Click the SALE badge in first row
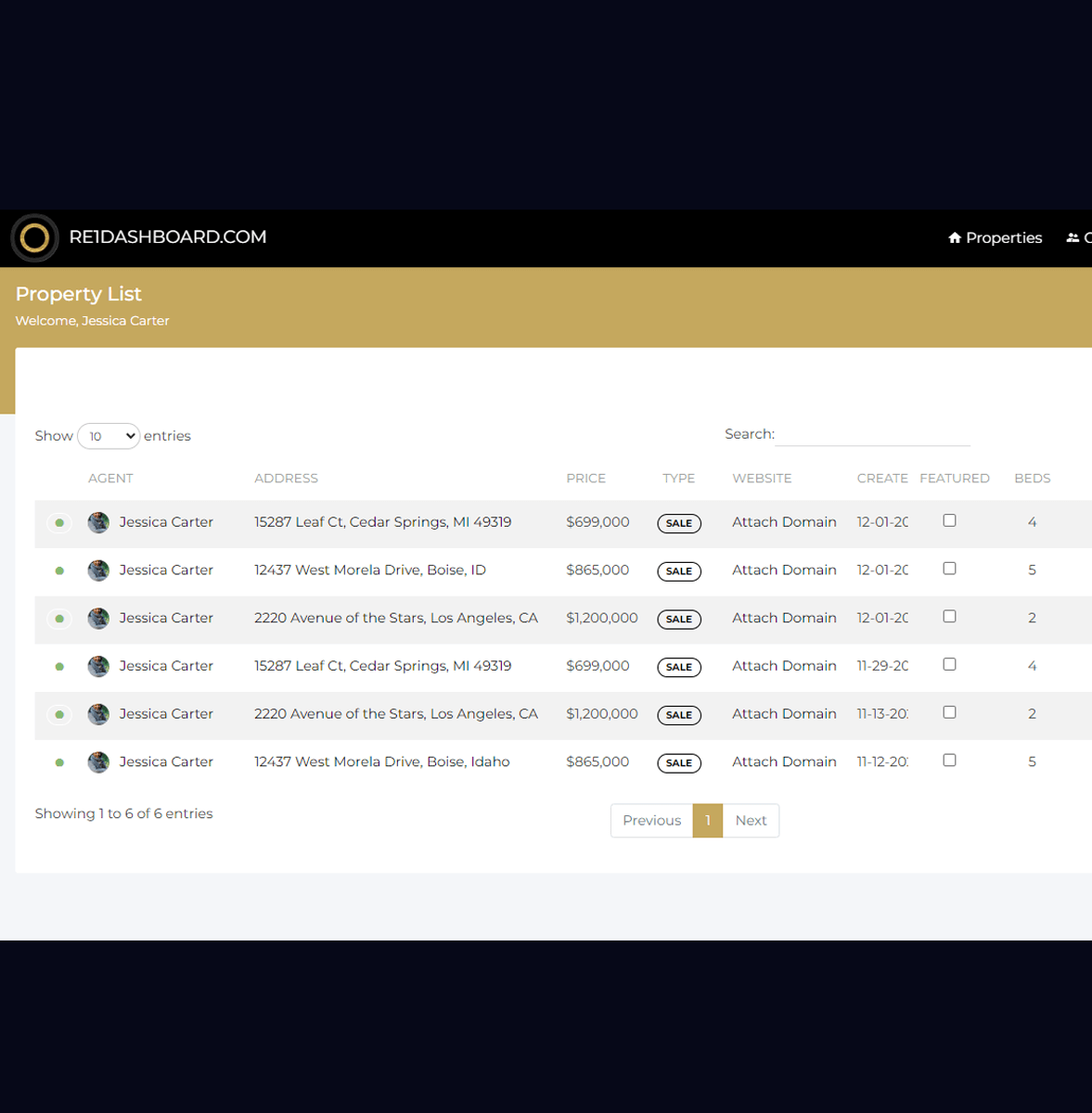The height and width of the screenshot is (1113, 1092). click(x=679, y=523)
